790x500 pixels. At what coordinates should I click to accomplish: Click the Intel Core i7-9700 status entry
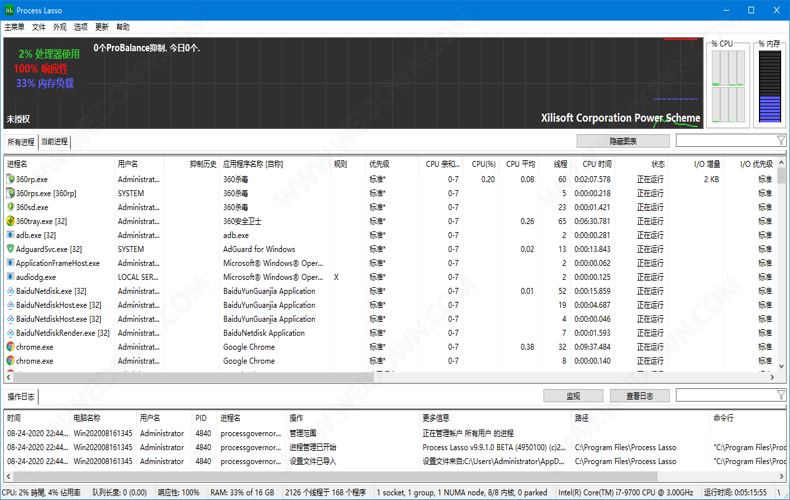[625, 492]
